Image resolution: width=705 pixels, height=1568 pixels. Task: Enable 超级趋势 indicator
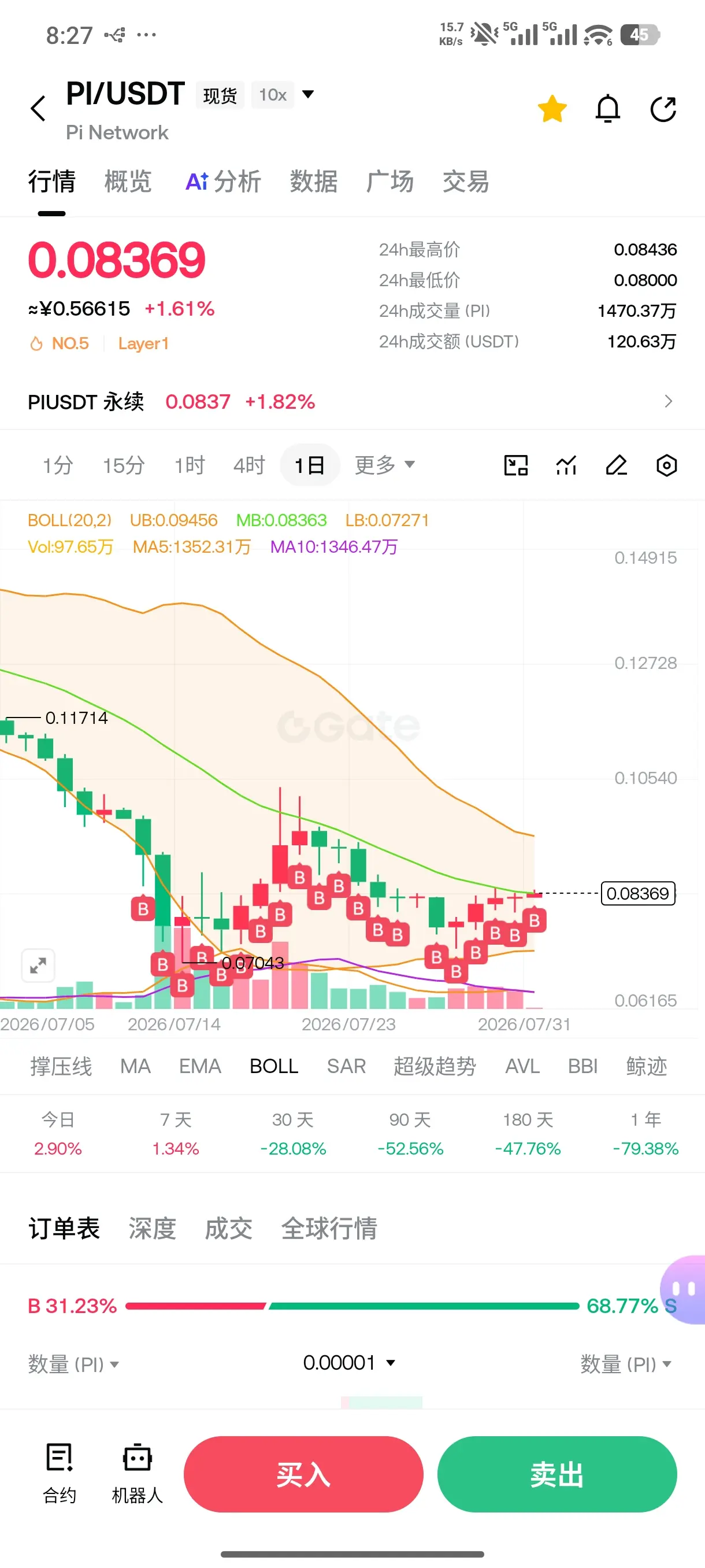point(435,1066)
